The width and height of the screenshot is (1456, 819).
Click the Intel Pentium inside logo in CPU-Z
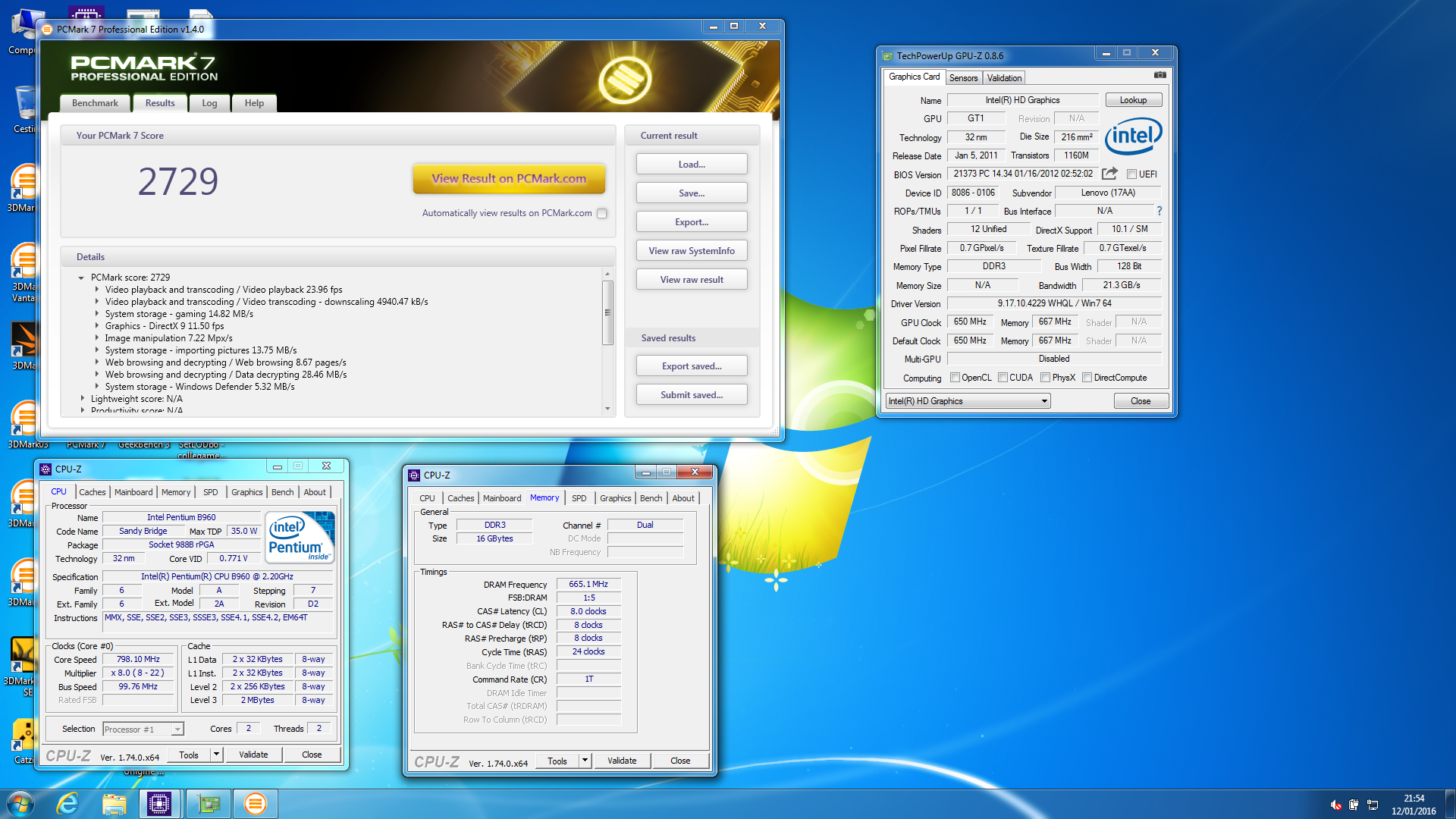tap(300, 538)
